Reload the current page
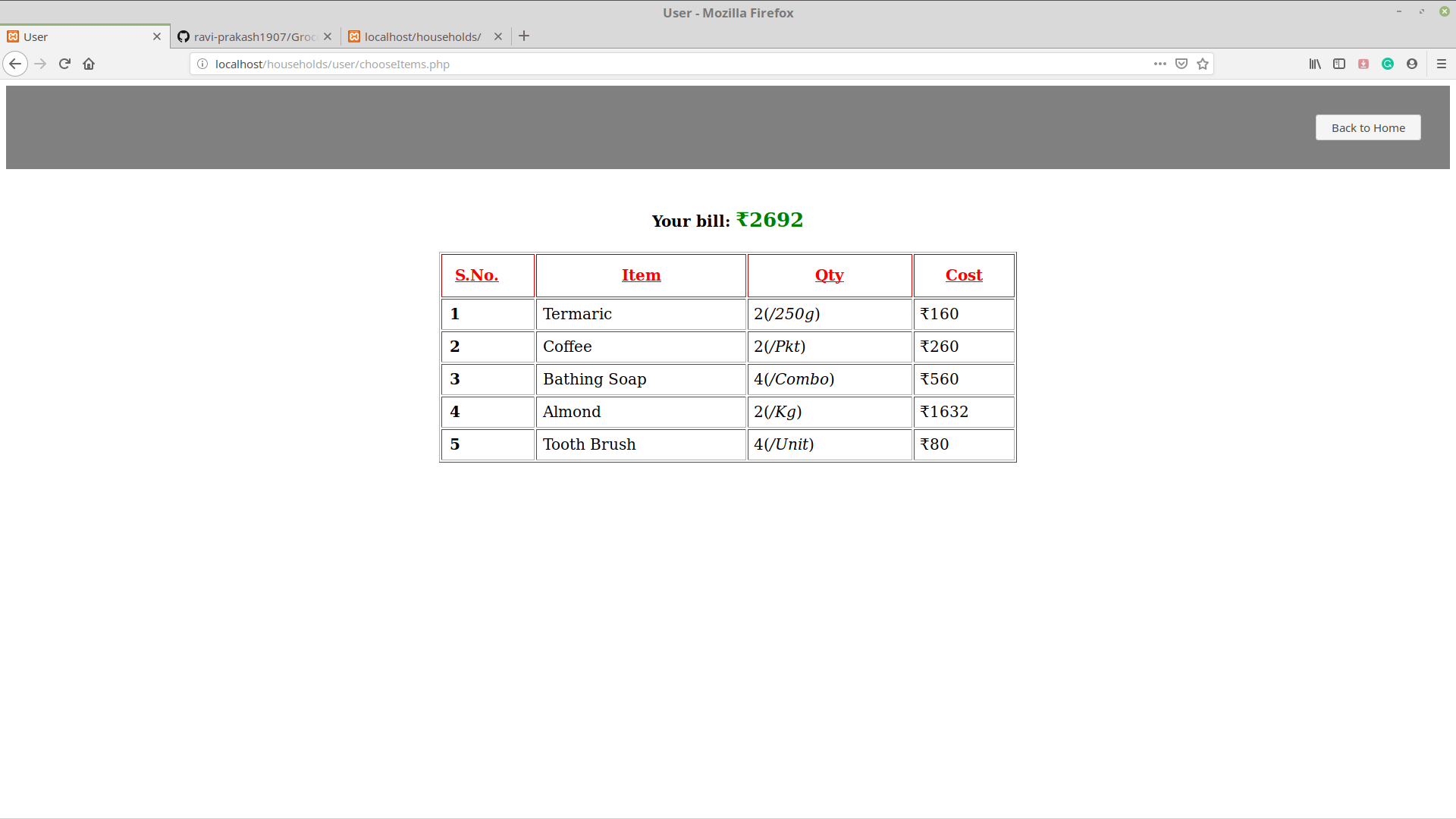The height and width of the screenshot is (819, 1456). pyautogui.click(x=64, y=64)
